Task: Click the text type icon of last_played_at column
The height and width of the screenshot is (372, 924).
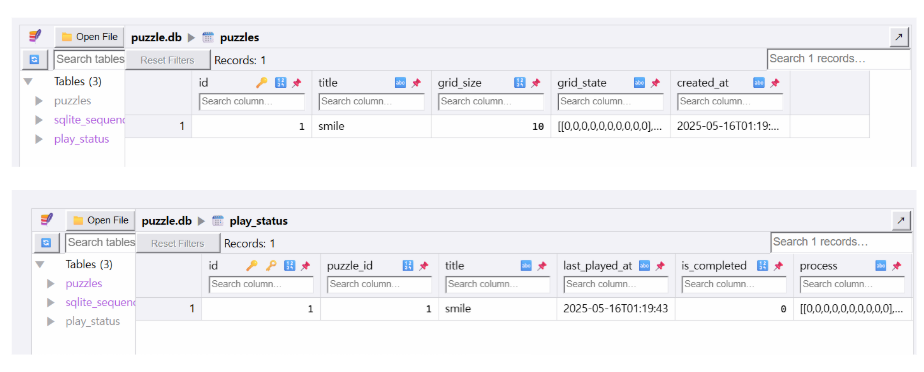Action: (x=645, y=266)
